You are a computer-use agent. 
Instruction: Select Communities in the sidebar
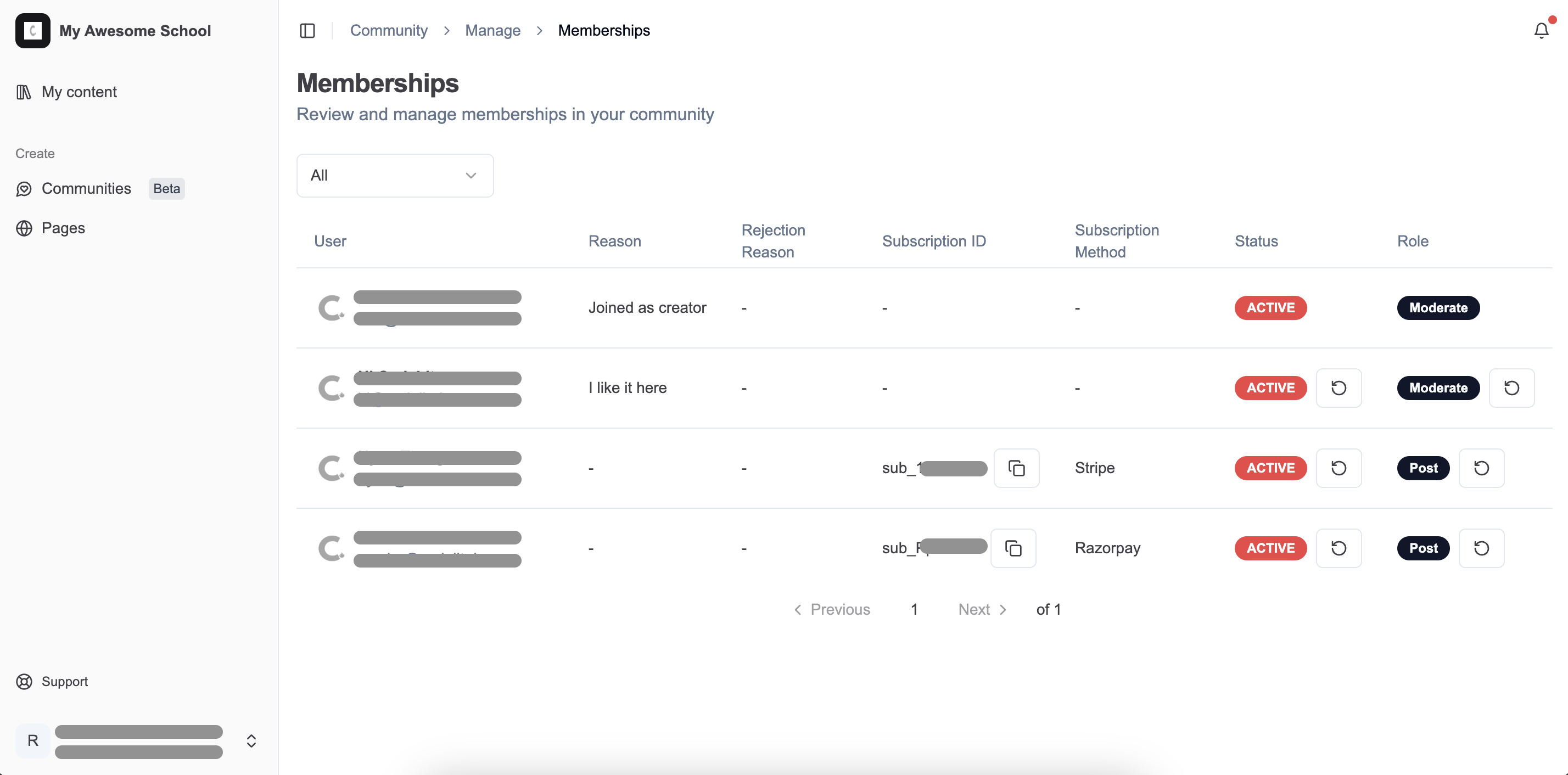pyautogui.click(x=86, y=189)
